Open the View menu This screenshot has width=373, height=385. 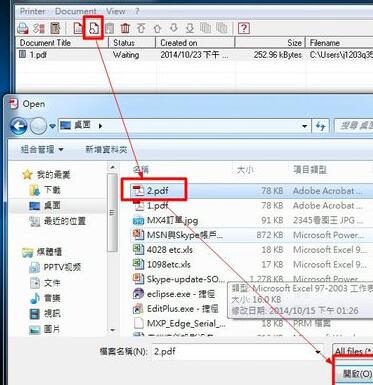(116, 11)
